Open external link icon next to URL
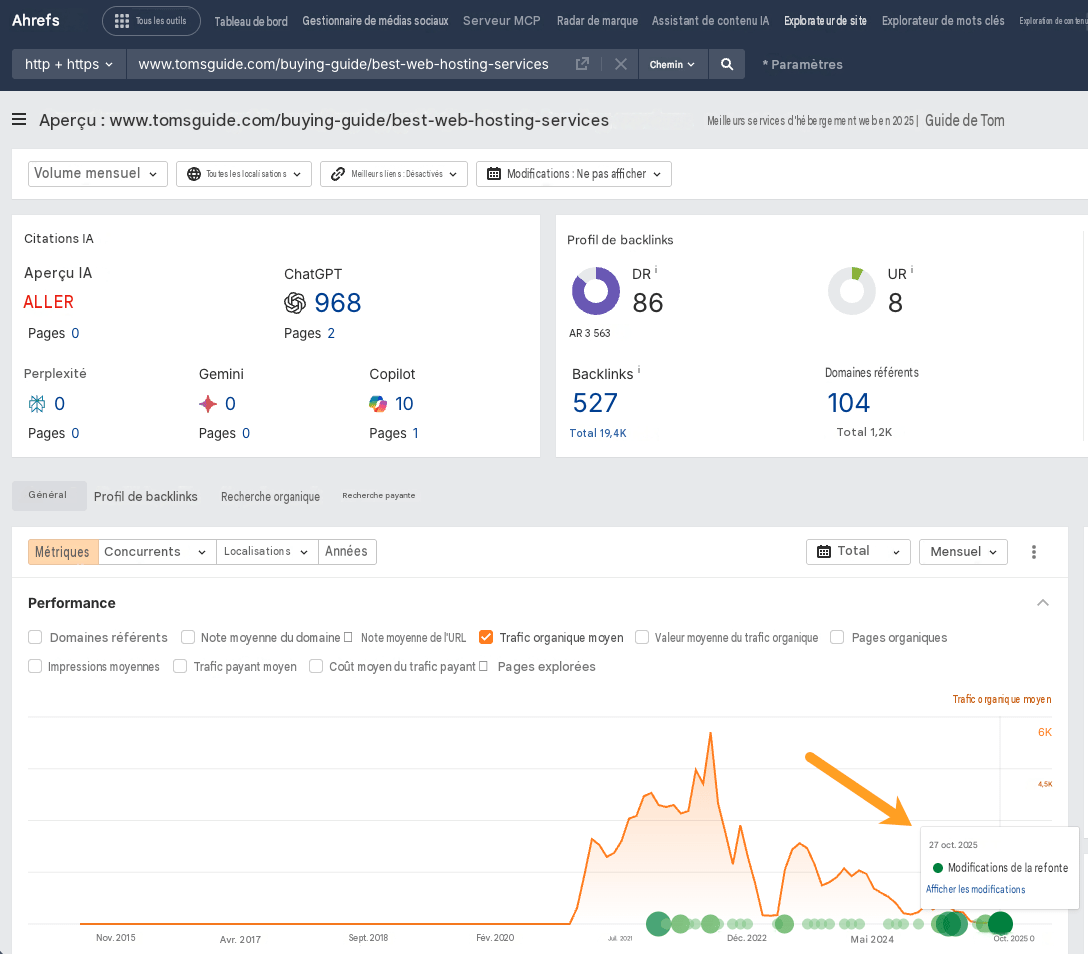The height and width of the screenshot is (954, 1088). pos(582,64)
